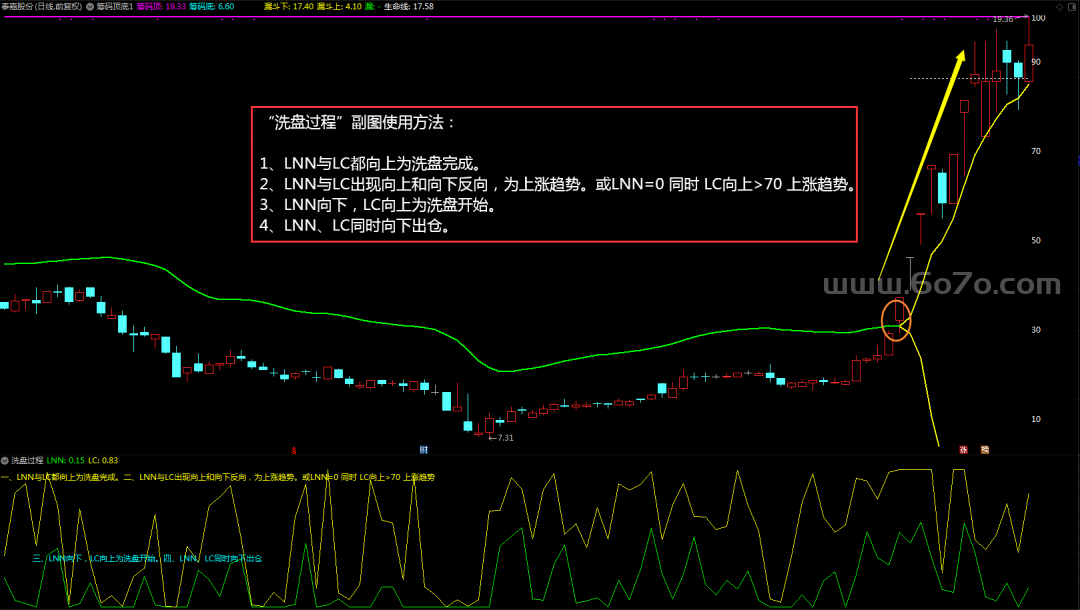Click the small red marker above the sub-chart
Viewport: 1080px width, 610px height.
[x=292, y=450]
